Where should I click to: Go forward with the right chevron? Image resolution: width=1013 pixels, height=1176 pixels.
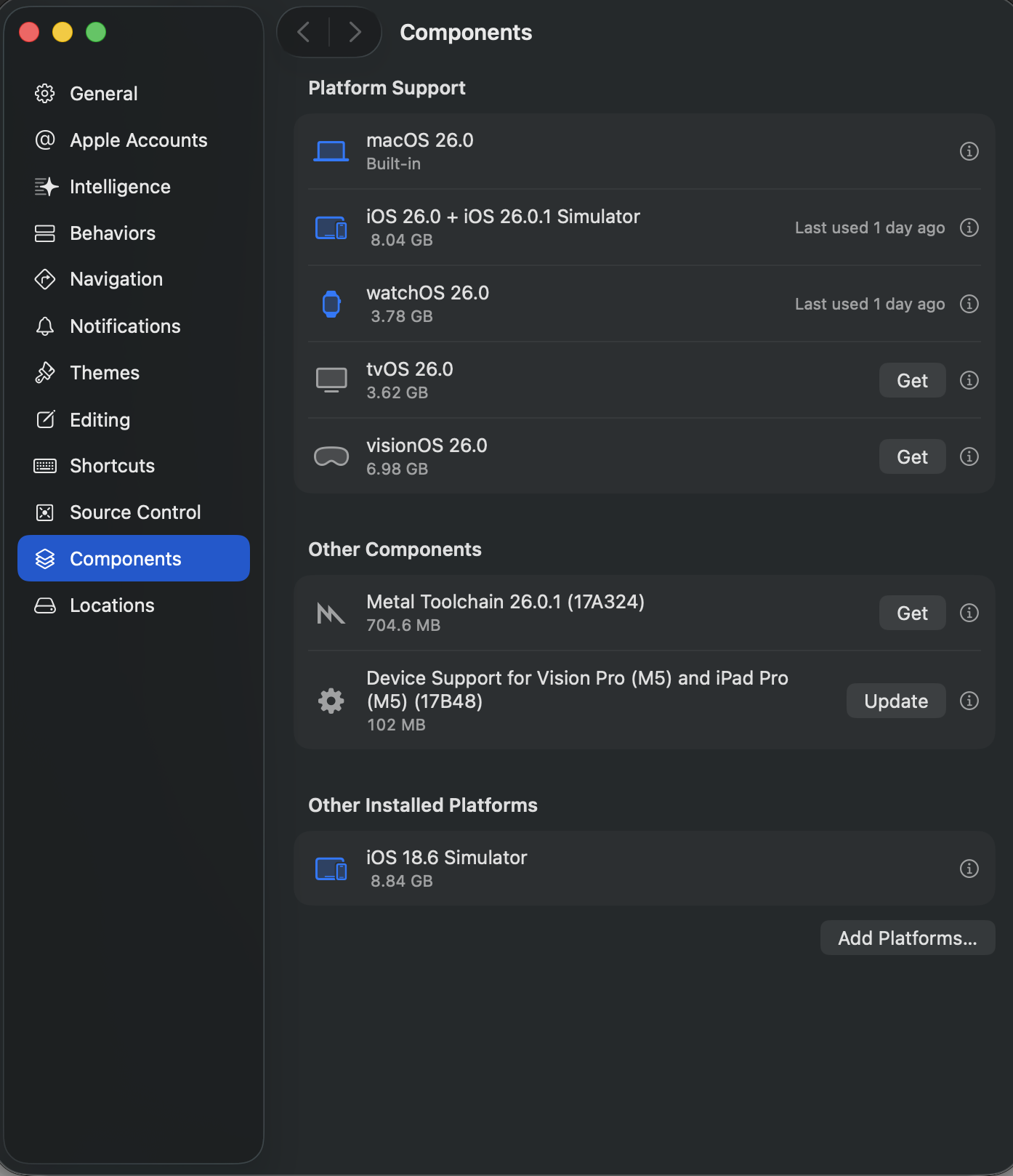pyautogui.click(x=355, y=32)
